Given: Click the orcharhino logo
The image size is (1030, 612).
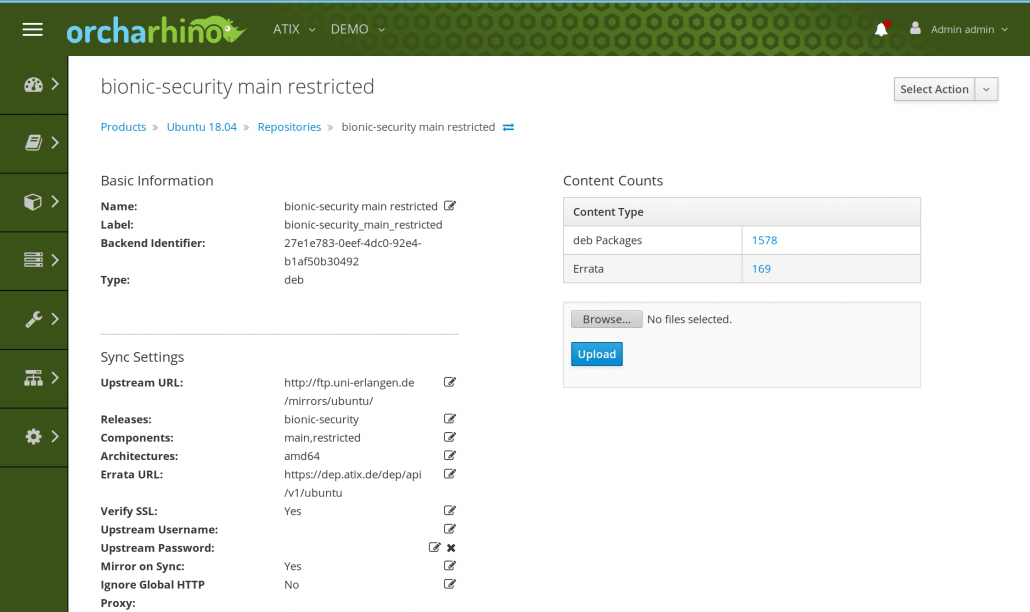Looking at the screenshot, I should (156, 30).
